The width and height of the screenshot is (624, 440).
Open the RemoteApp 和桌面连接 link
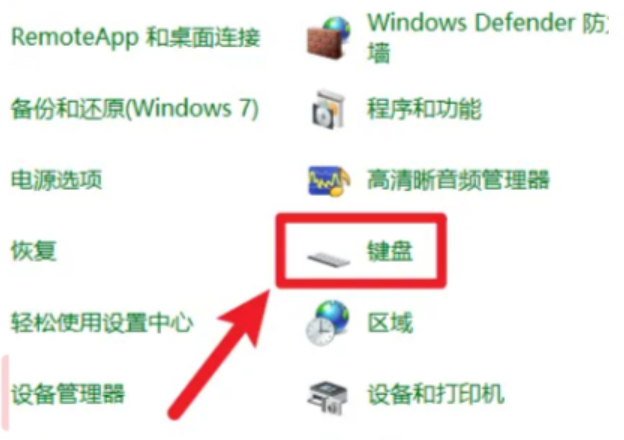tap(136, 38)
